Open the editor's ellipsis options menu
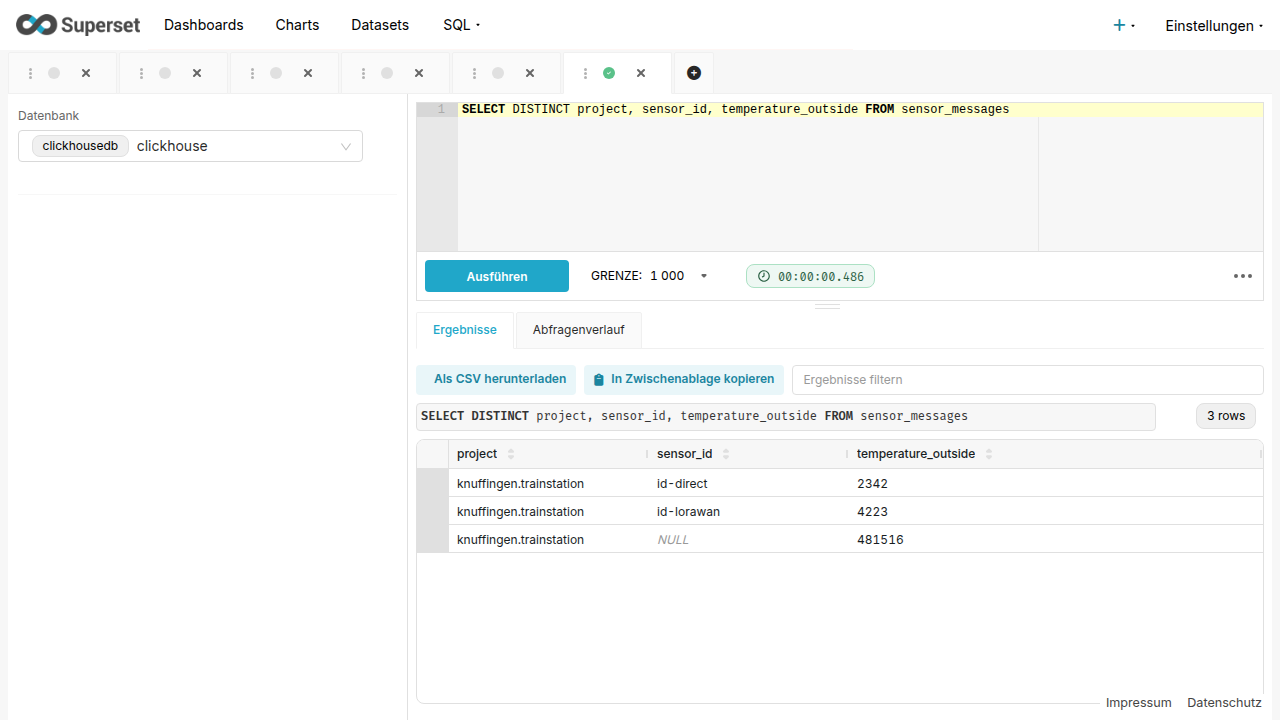 [x=1242, y=276]
